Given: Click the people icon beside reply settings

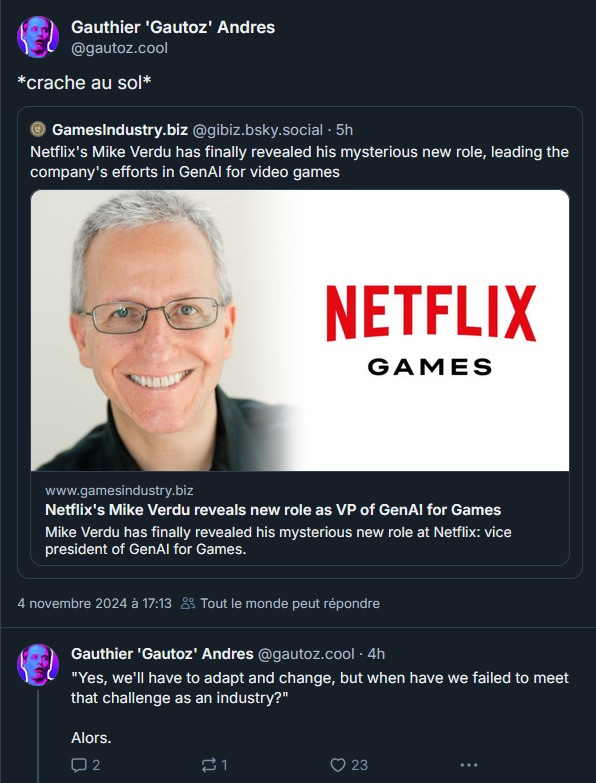Looking at the screenshot, I should tap(188, 603).
